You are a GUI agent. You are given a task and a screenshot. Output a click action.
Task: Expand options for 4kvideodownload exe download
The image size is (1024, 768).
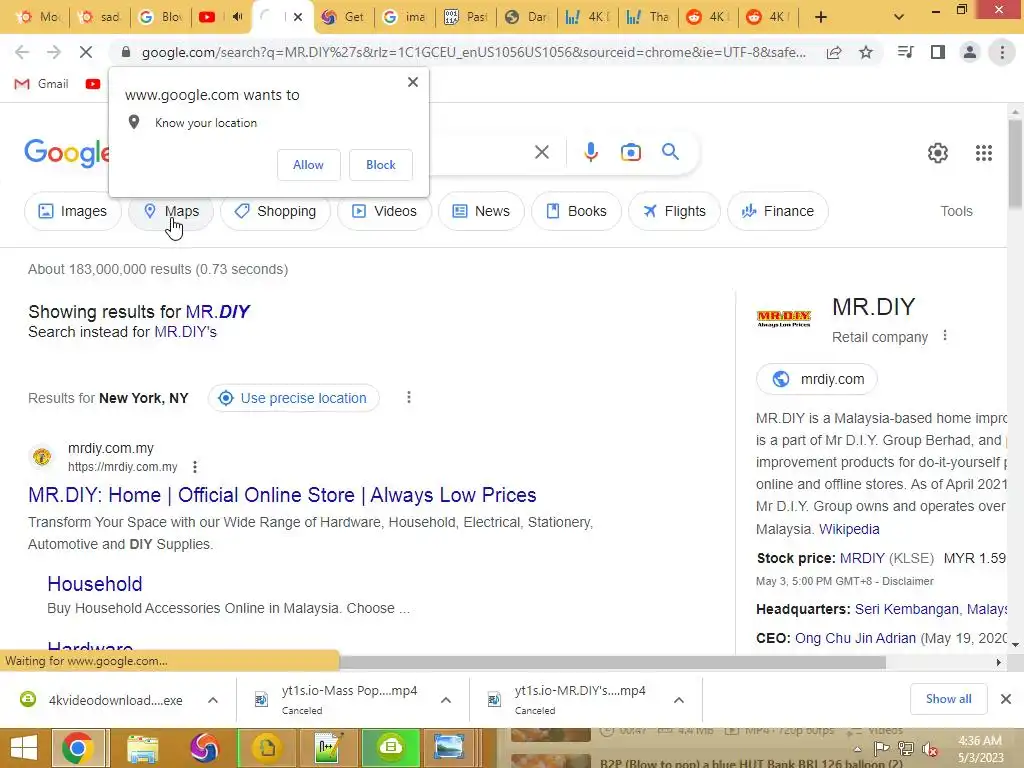click(x=213, y=700)
